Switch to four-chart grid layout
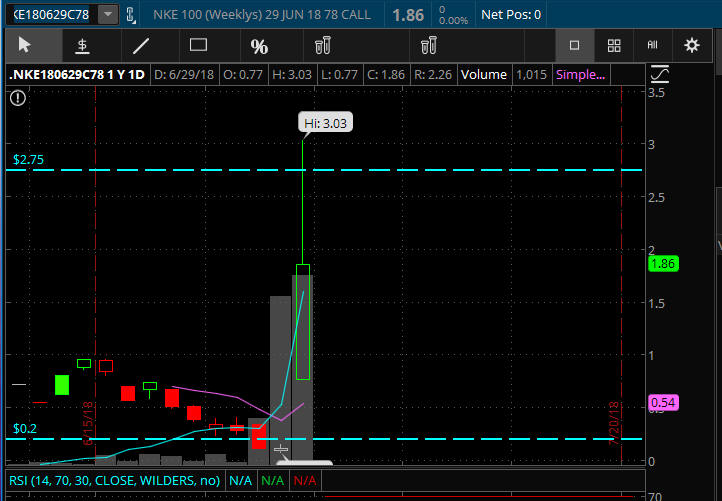The image size is (722, 501). [x=614, y=45]
